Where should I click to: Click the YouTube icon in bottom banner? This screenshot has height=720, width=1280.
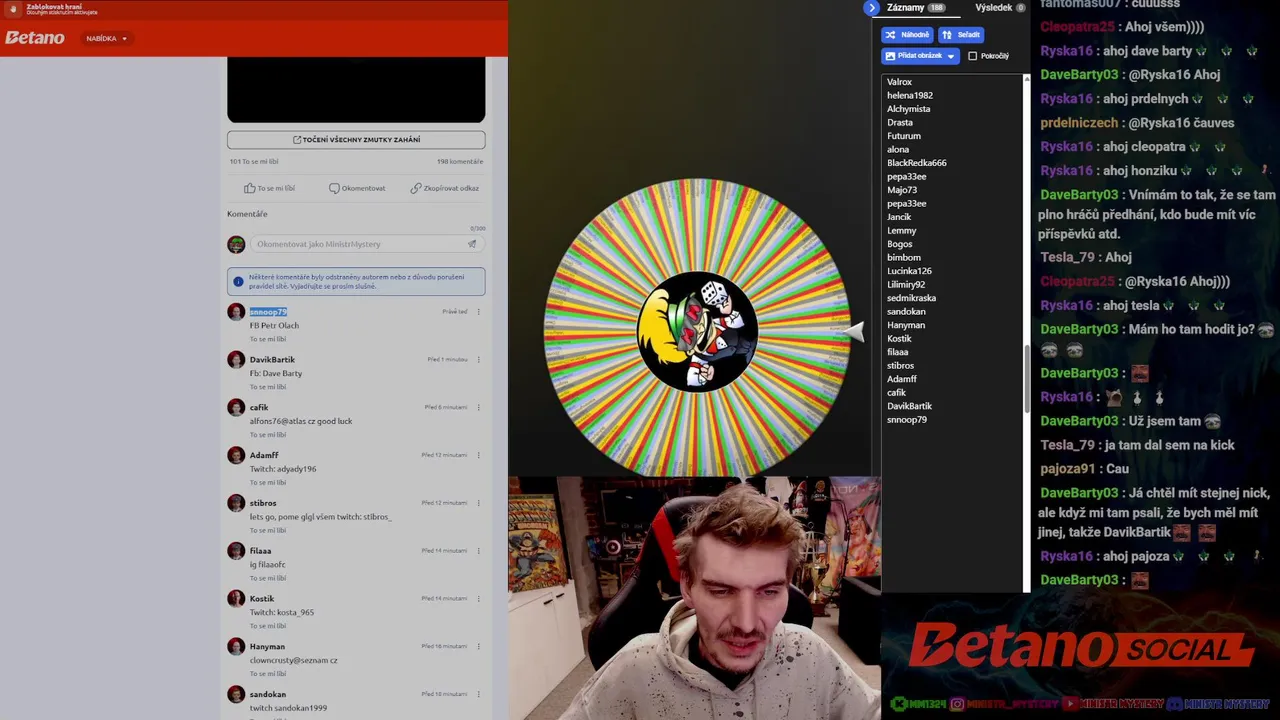pos(1070,704)
